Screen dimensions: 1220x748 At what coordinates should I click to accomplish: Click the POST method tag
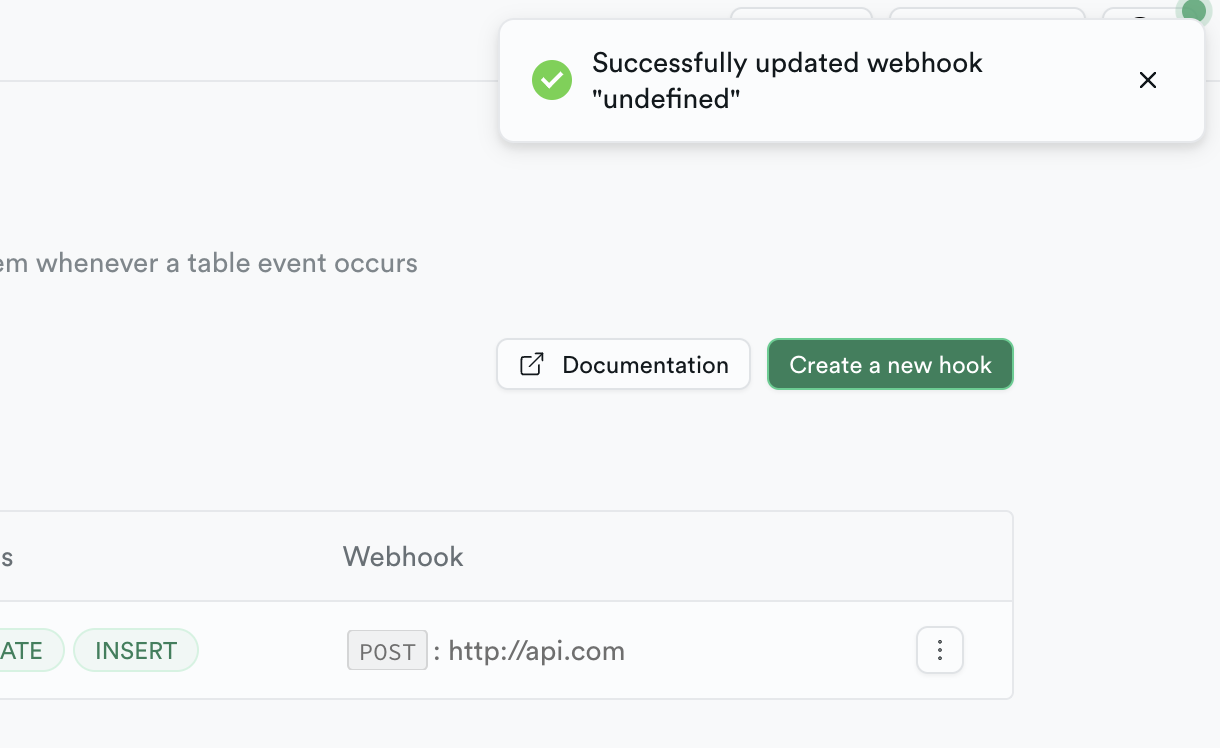click(387, 650)
